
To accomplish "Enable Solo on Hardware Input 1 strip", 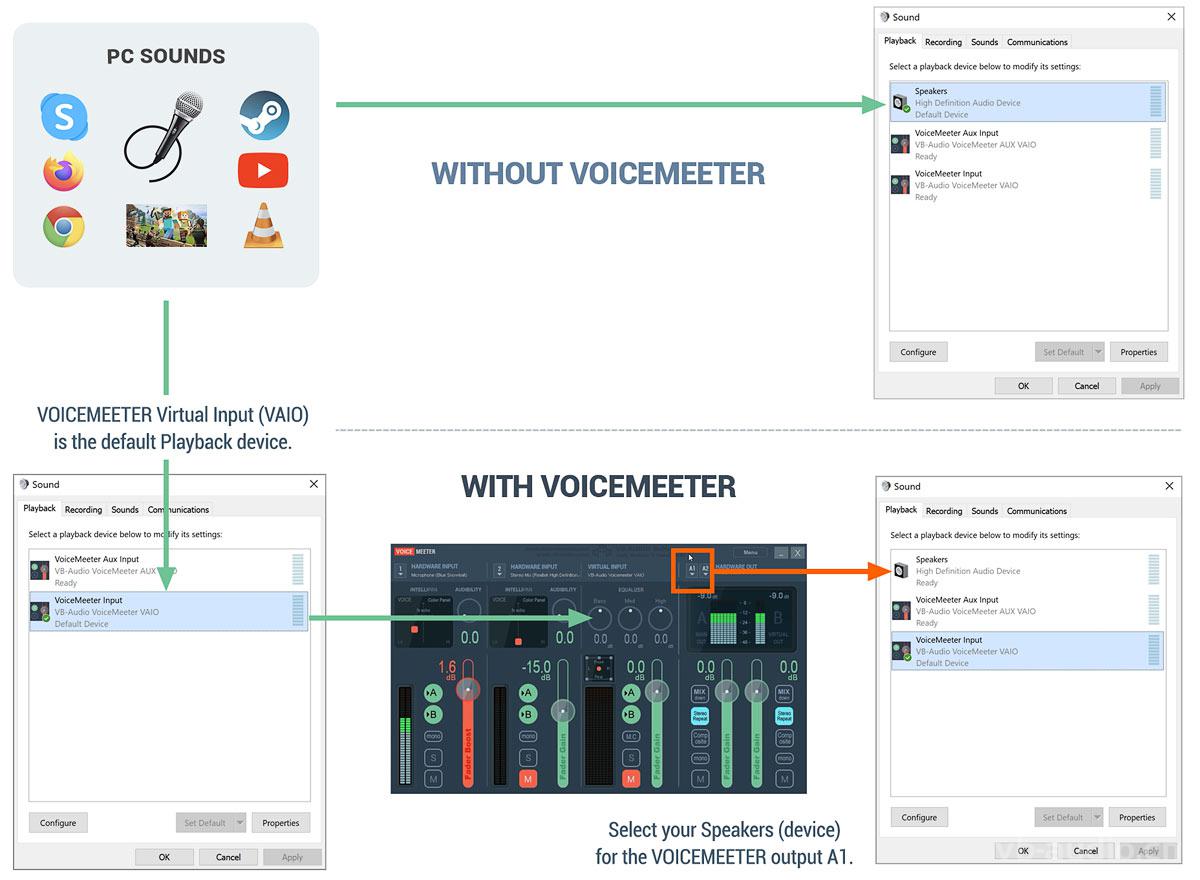I will point(433,758).
